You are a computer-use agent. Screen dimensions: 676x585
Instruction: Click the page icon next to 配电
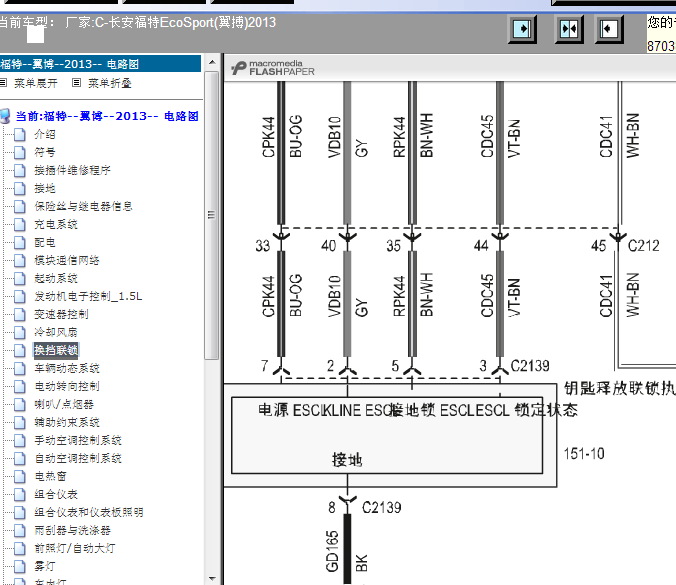tap(19, 243)
